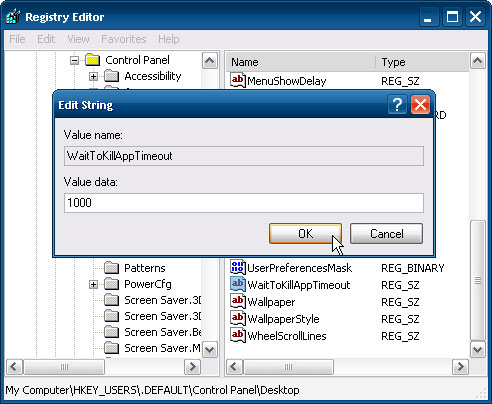Select the Wallpaper string value icon
492x404 pixels.
(238, 302)
